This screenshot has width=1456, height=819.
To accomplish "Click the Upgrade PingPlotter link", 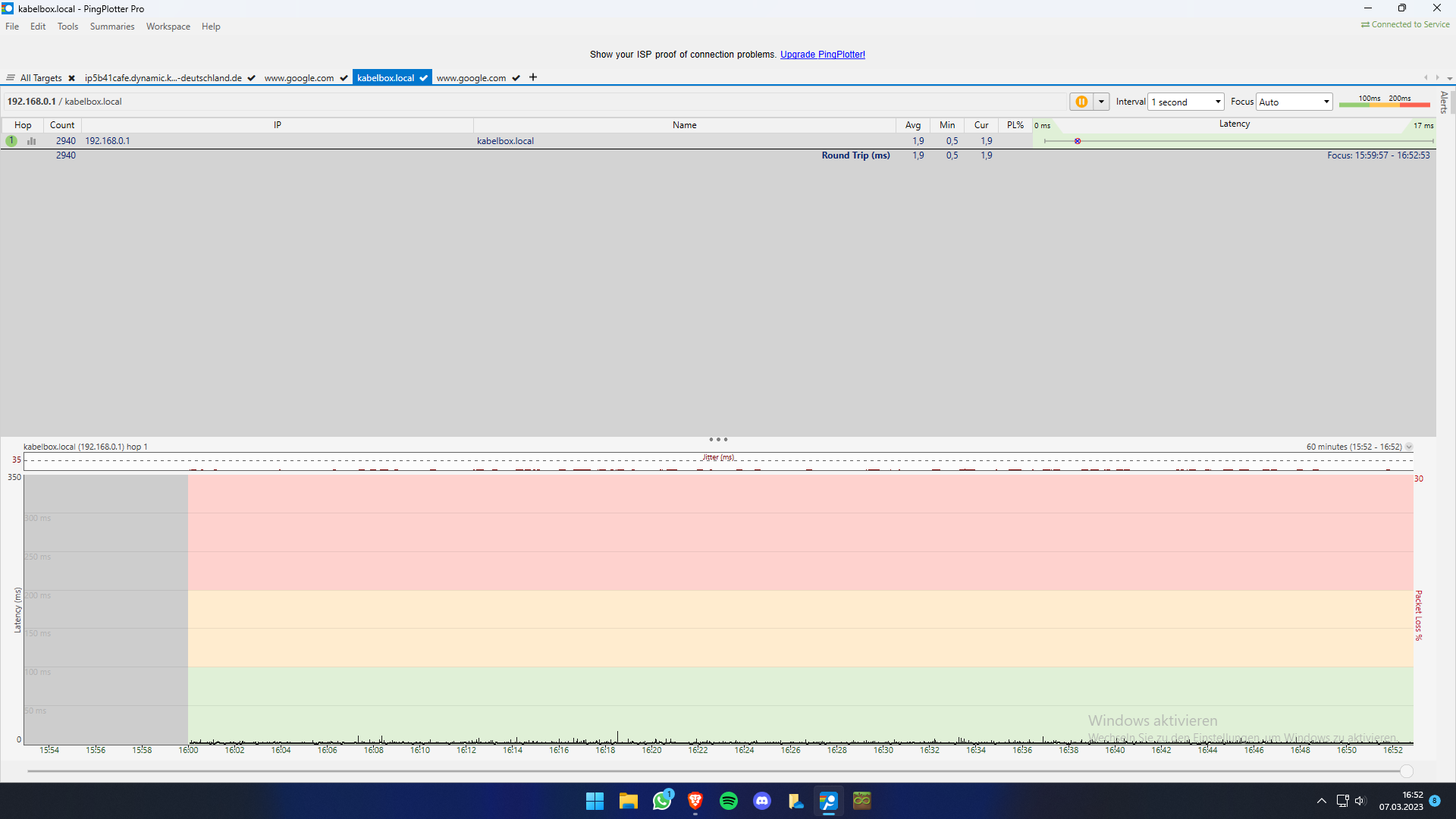I will pos(822,54).
